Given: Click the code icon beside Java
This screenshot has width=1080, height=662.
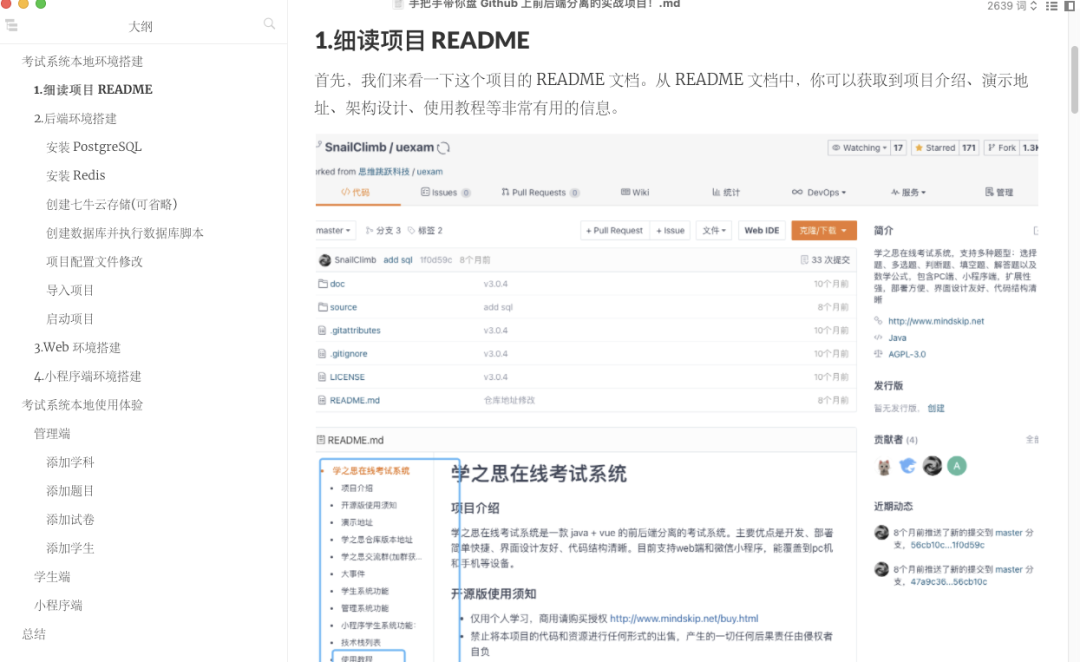Looking at the screenshot, I should (878, 338).
